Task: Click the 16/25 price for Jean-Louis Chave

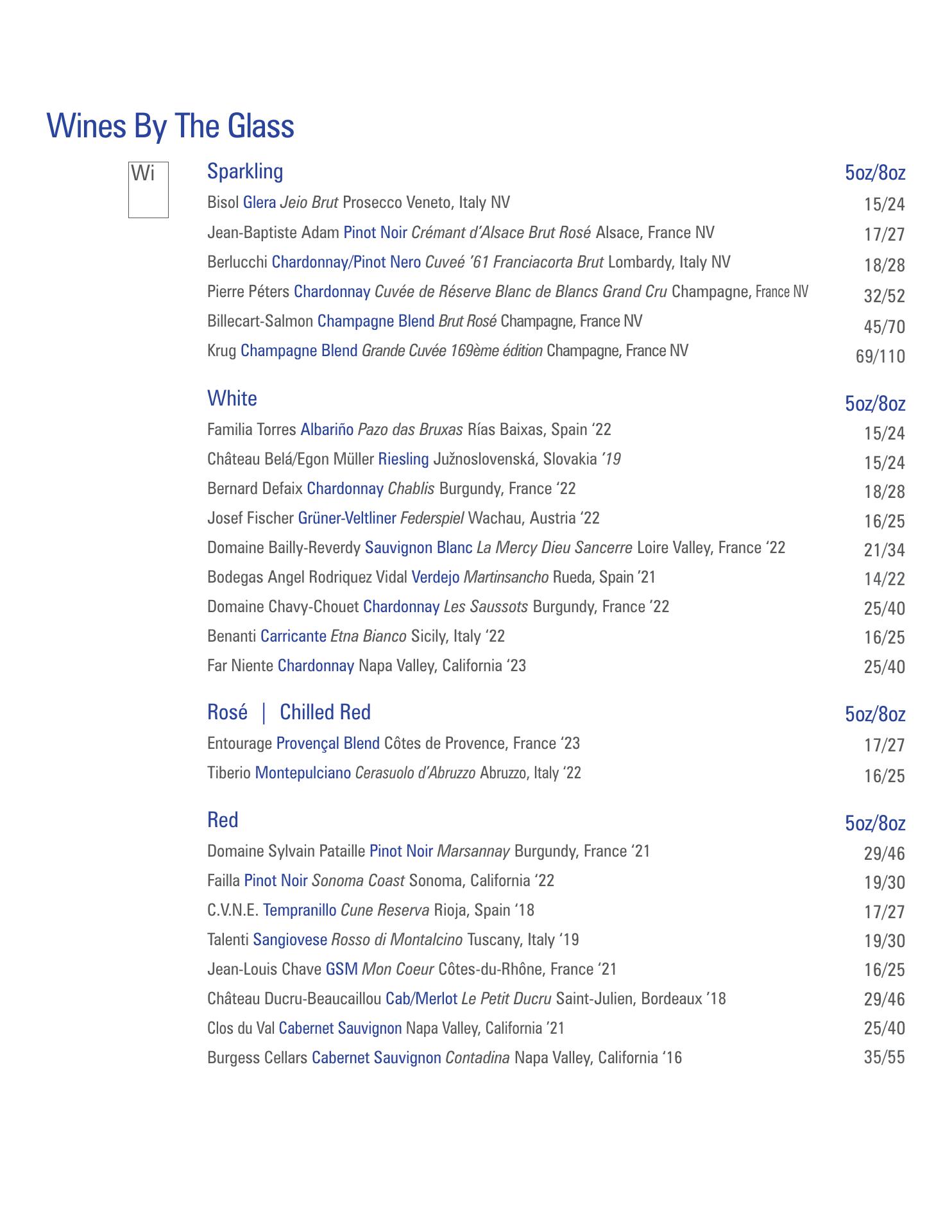Action: 885,970
